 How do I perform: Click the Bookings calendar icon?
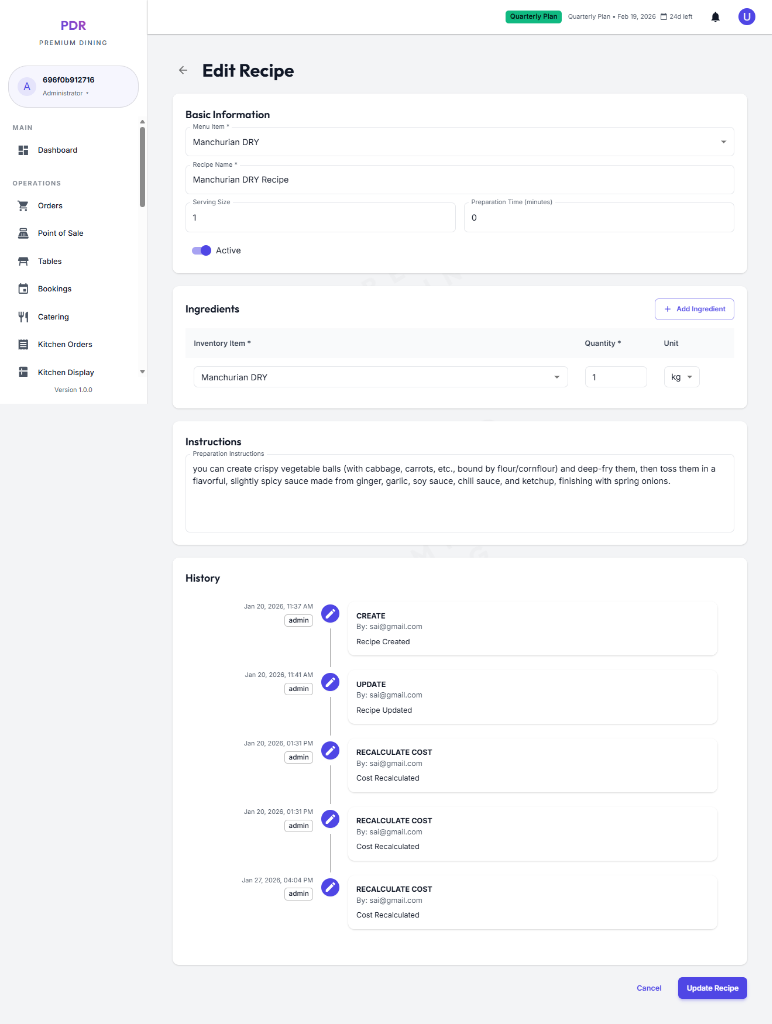[x=23, y=289]
